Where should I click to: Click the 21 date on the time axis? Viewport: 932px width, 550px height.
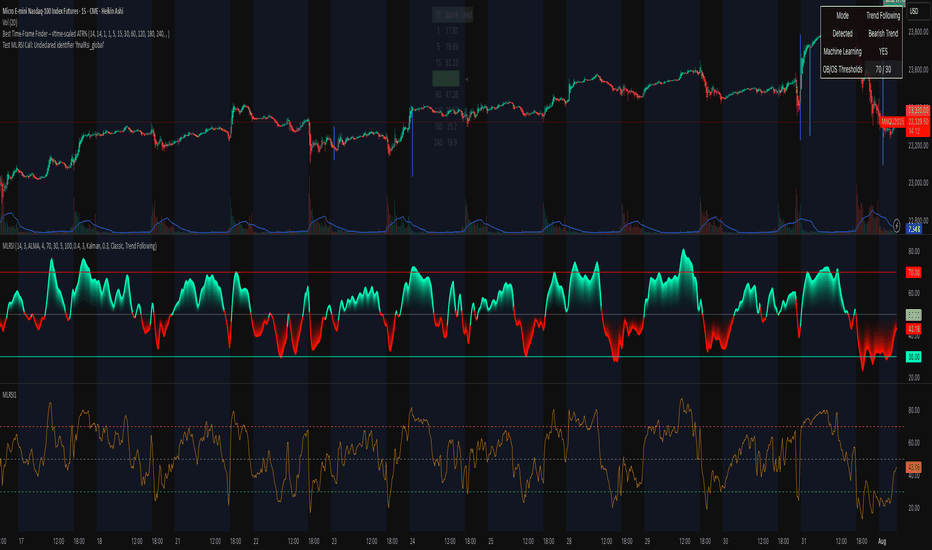coord(178,541)
